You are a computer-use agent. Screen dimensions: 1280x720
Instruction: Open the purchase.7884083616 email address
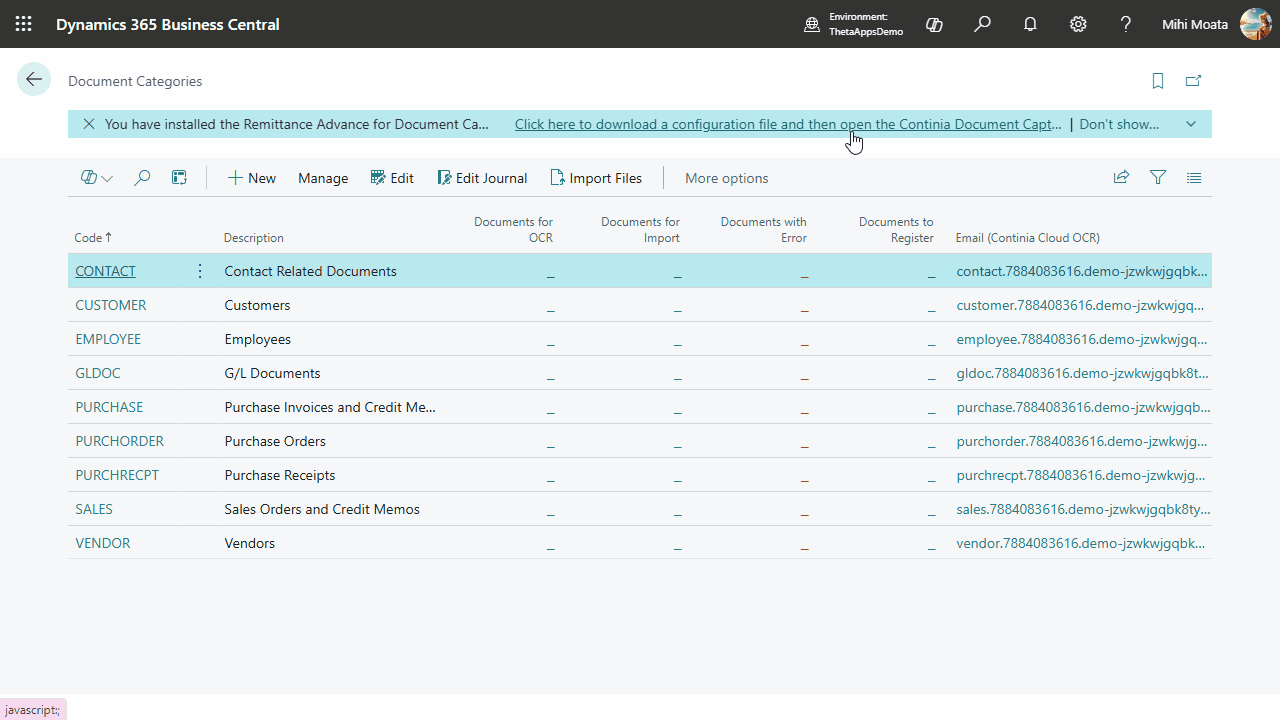(x=1083, y=407)
